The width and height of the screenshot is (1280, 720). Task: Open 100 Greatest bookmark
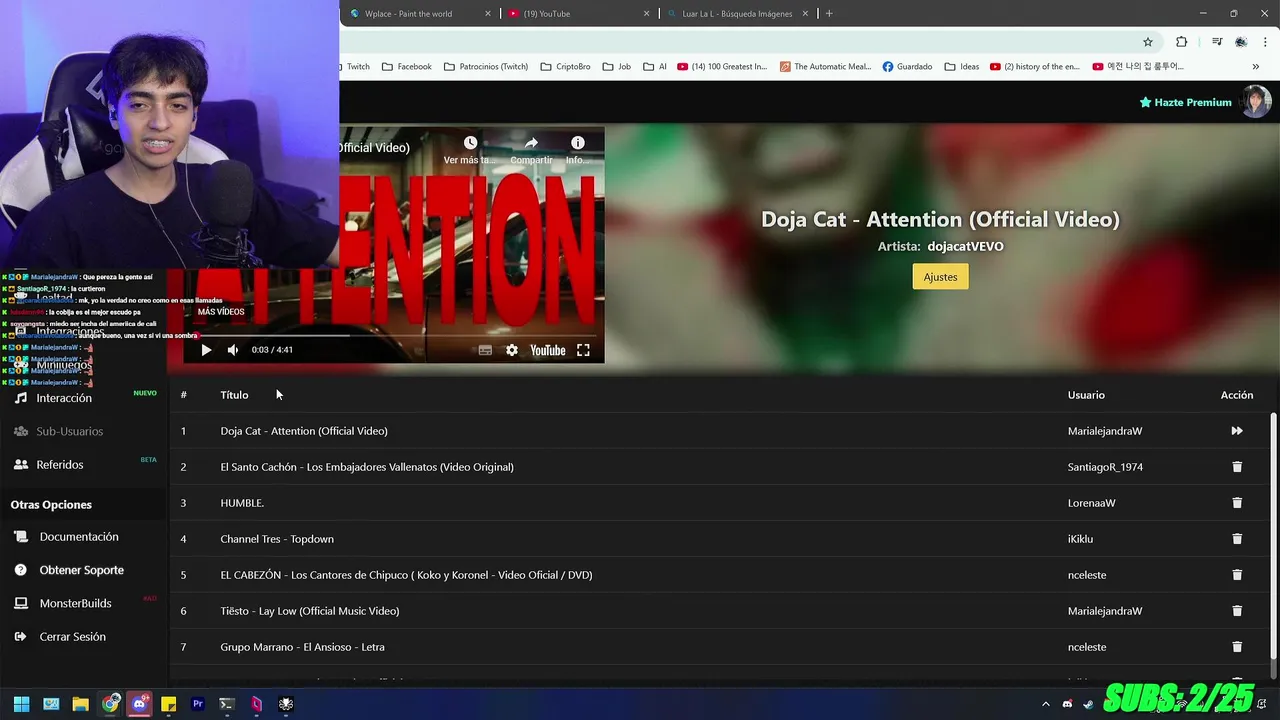tap(722, 67)
